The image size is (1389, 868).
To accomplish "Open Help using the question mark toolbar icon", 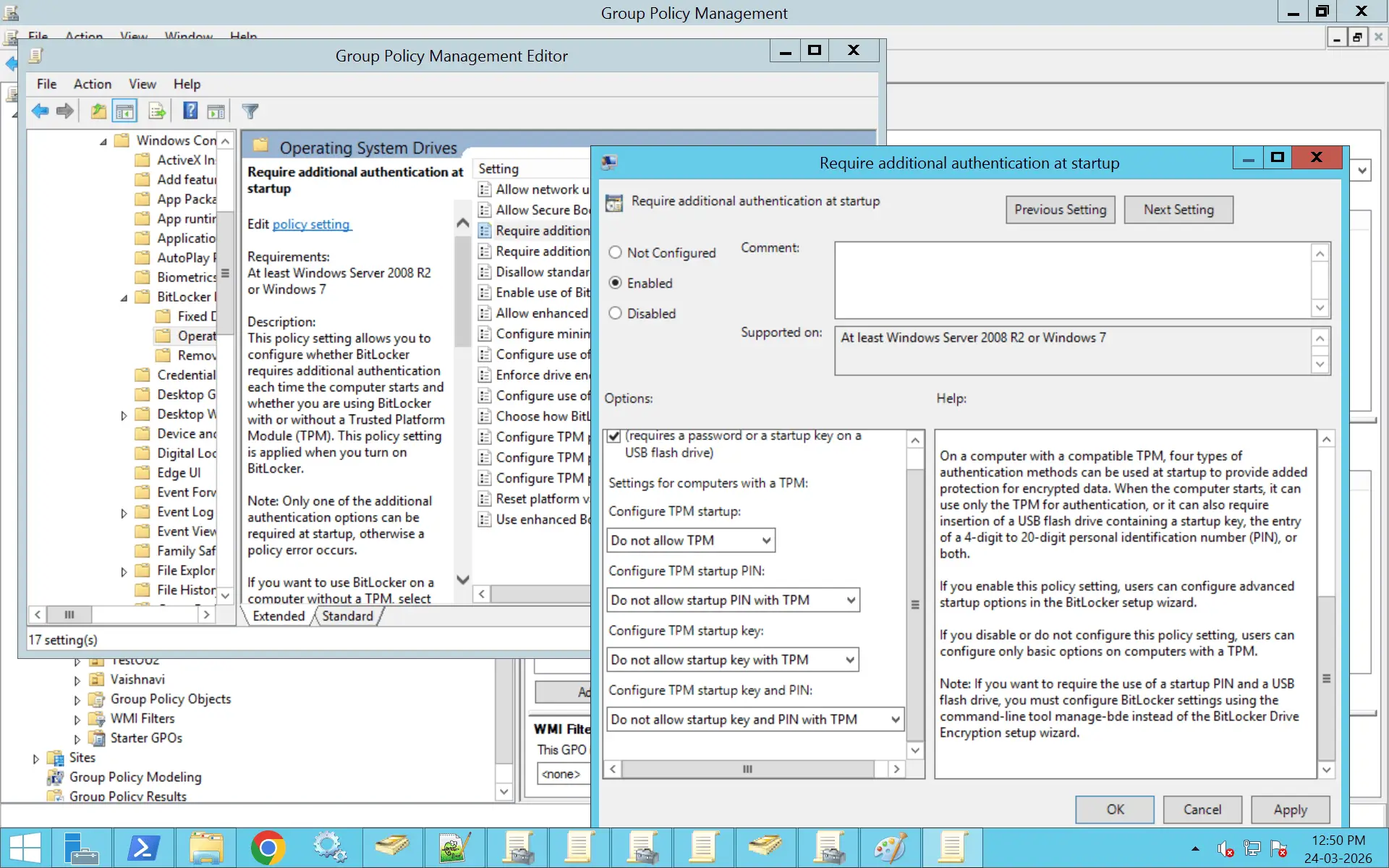I will coord(190,111).
